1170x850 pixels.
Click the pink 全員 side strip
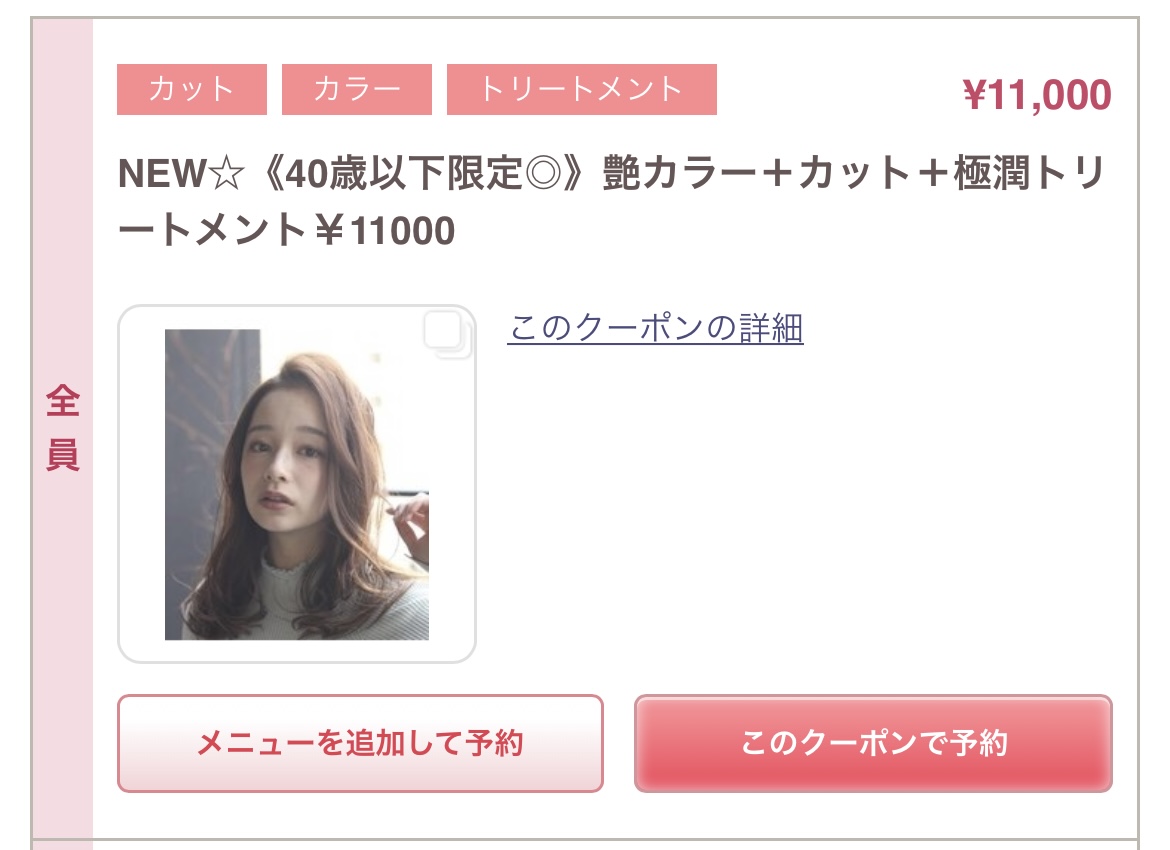[x=63, y=433]
